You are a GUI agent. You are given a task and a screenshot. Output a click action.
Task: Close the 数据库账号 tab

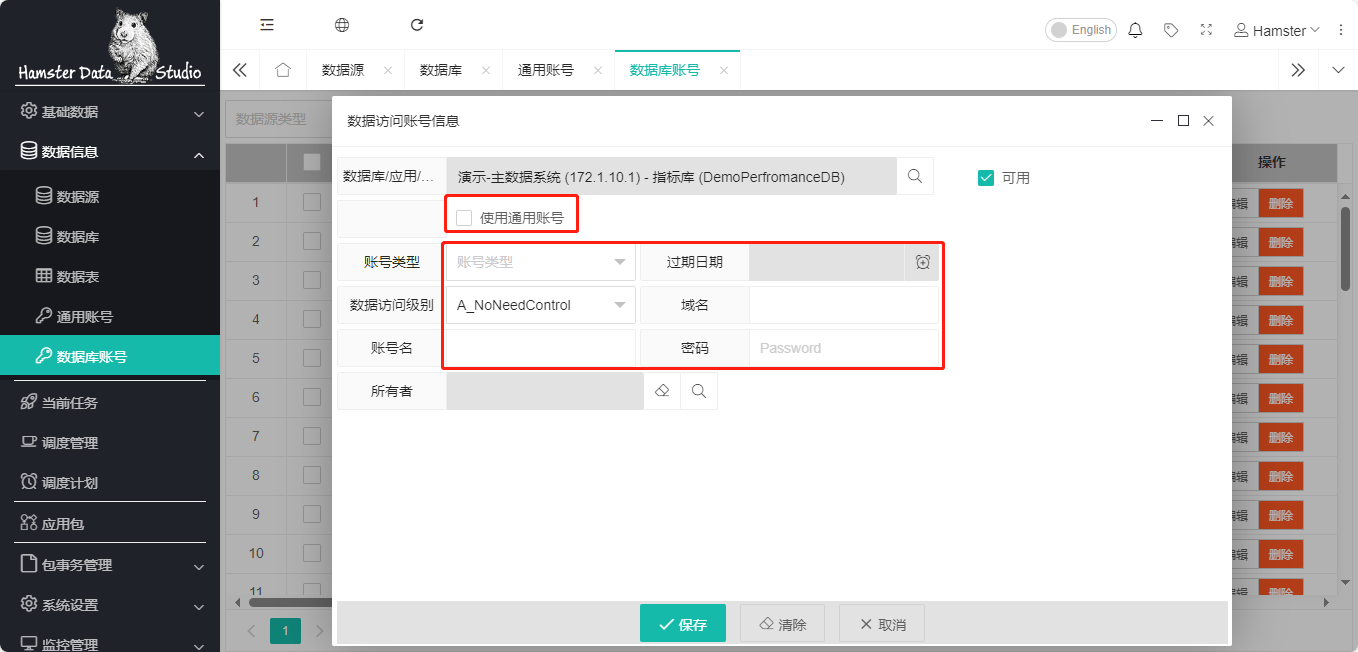[724, 71]
